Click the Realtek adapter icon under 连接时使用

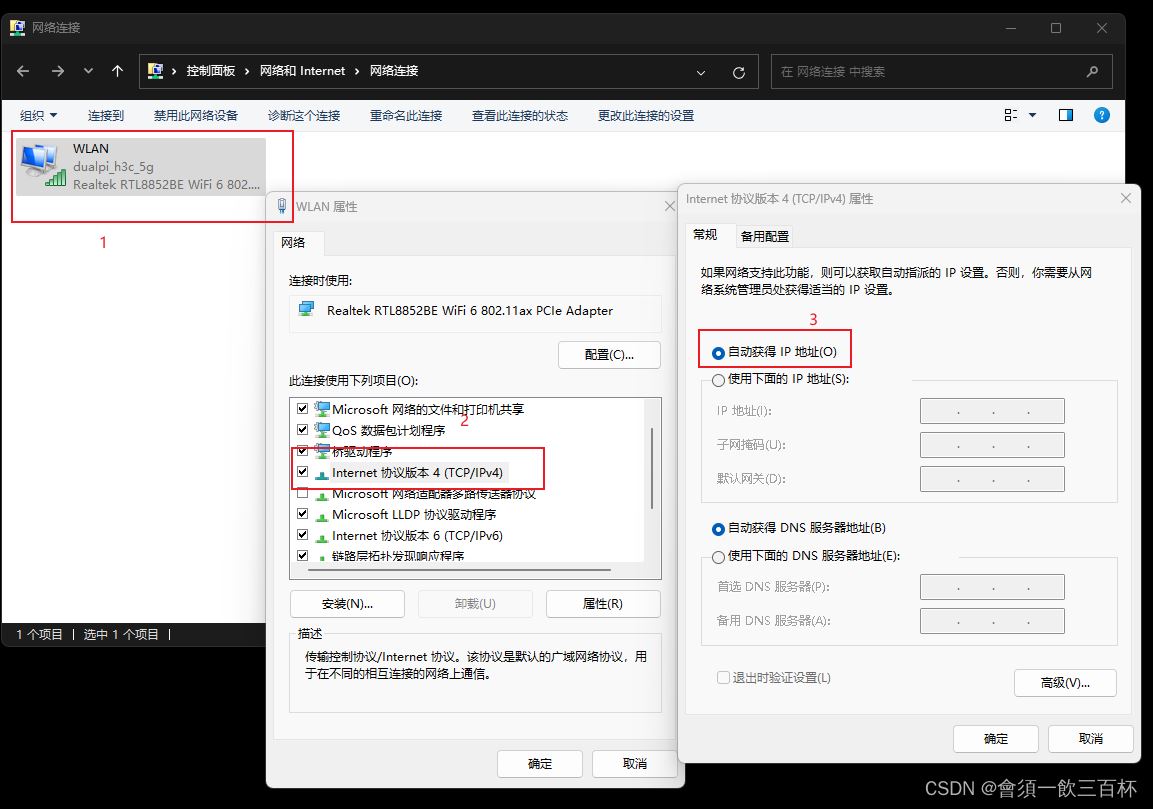pyautogui.click(x=307, y=310)
